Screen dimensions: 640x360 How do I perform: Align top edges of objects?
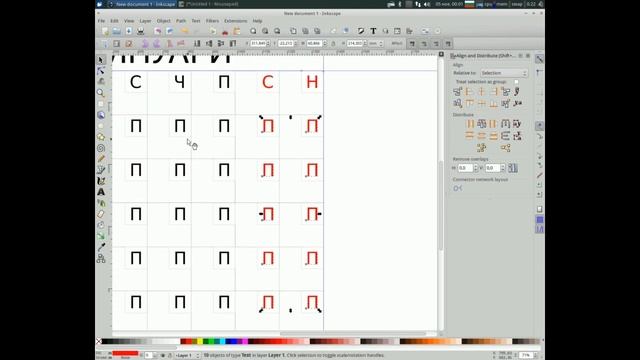pos(470,104)
